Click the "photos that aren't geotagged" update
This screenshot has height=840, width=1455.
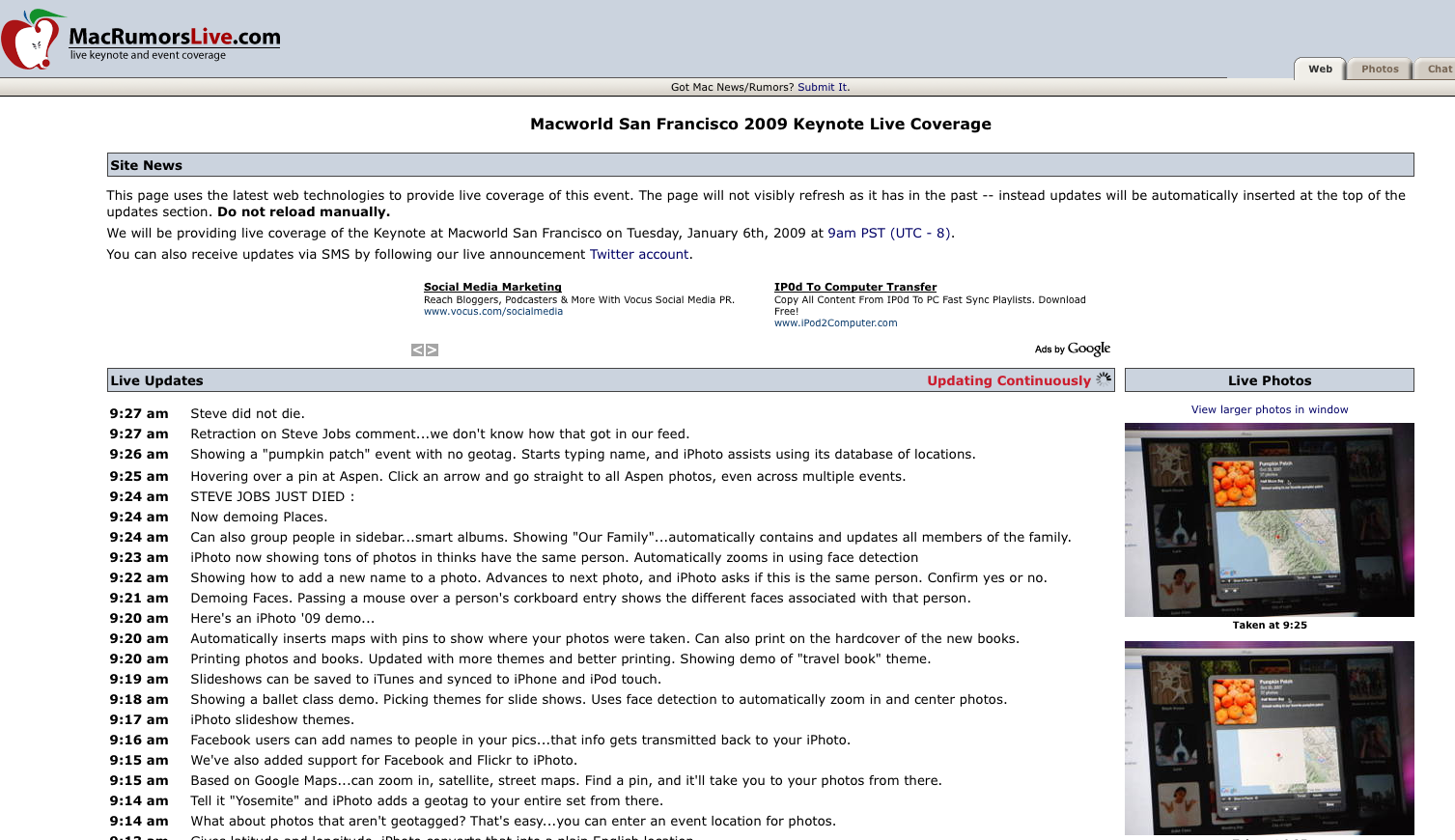pos(513,821)
